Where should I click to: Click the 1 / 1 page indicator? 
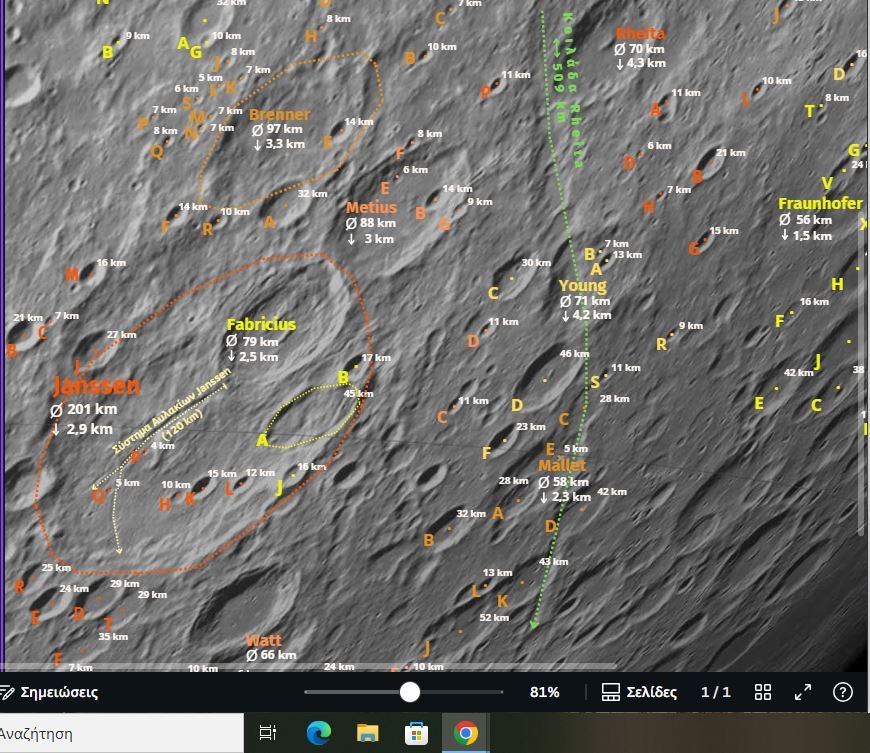pos(715,692)
